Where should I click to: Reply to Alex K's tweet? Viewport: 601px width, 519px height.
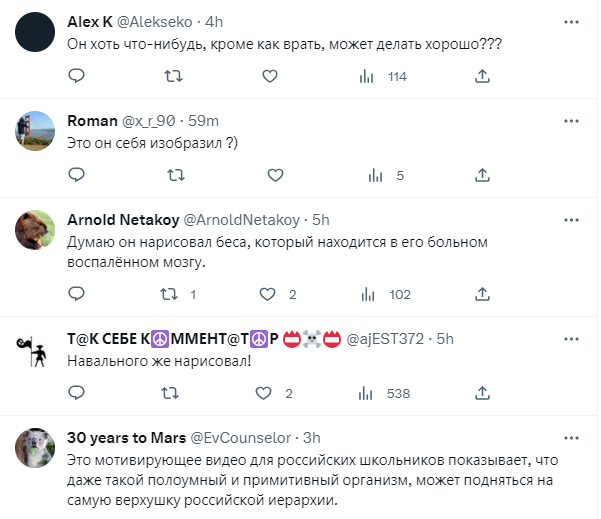[x=75, y=76]
